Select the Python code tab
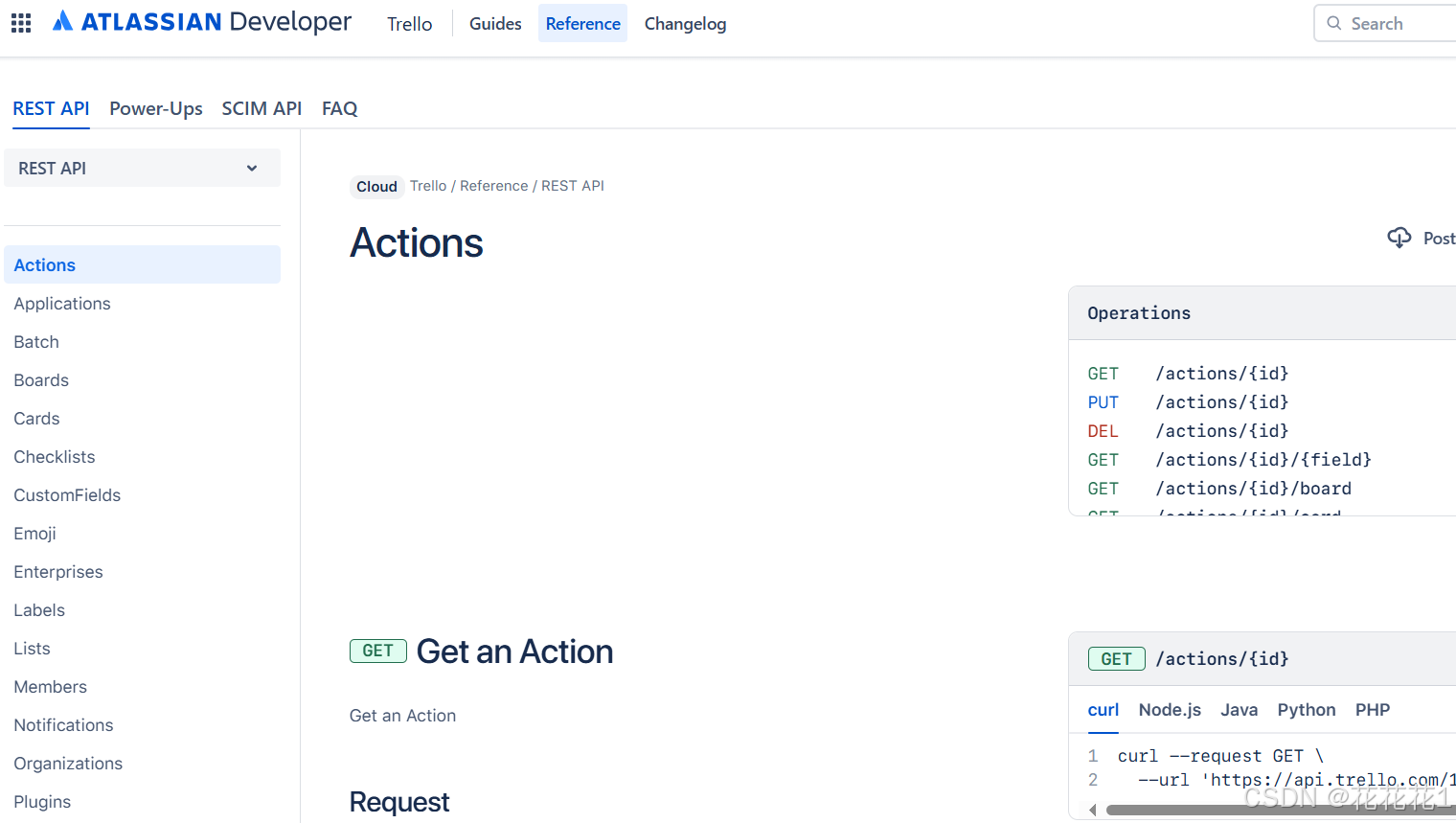1456x823 pixels. click(1307, 710)
